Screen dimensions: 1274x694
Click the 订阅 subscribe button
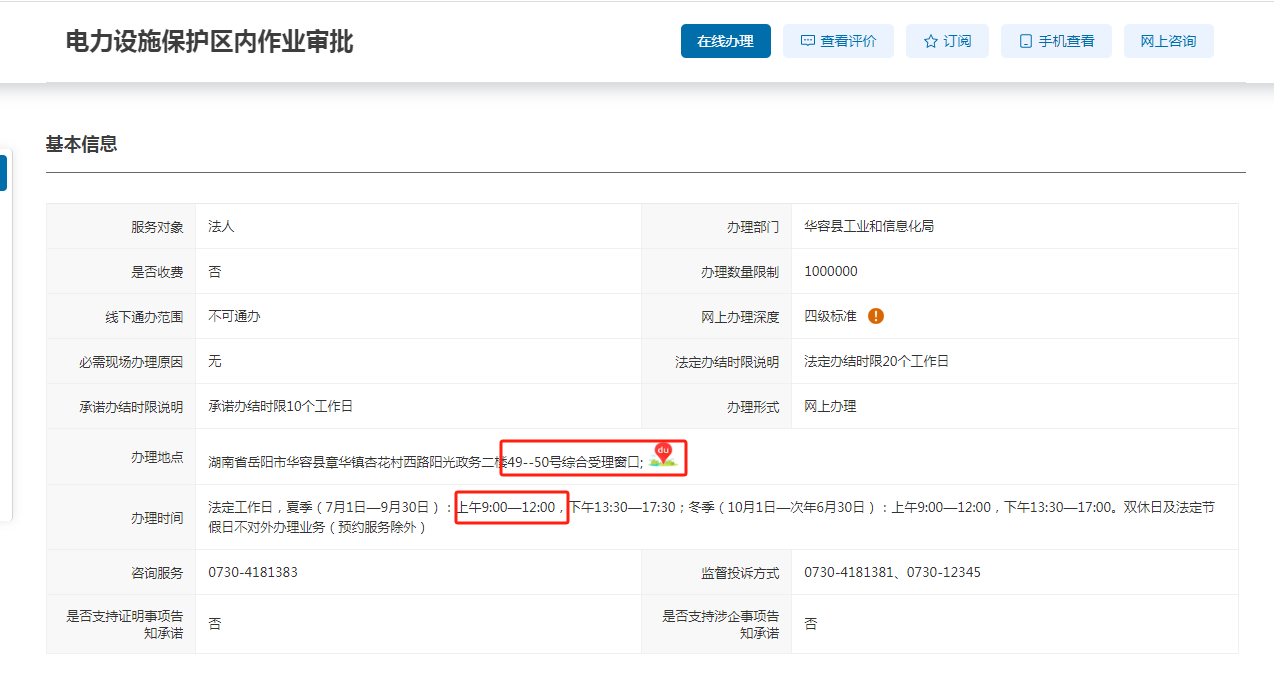(947, 41)
